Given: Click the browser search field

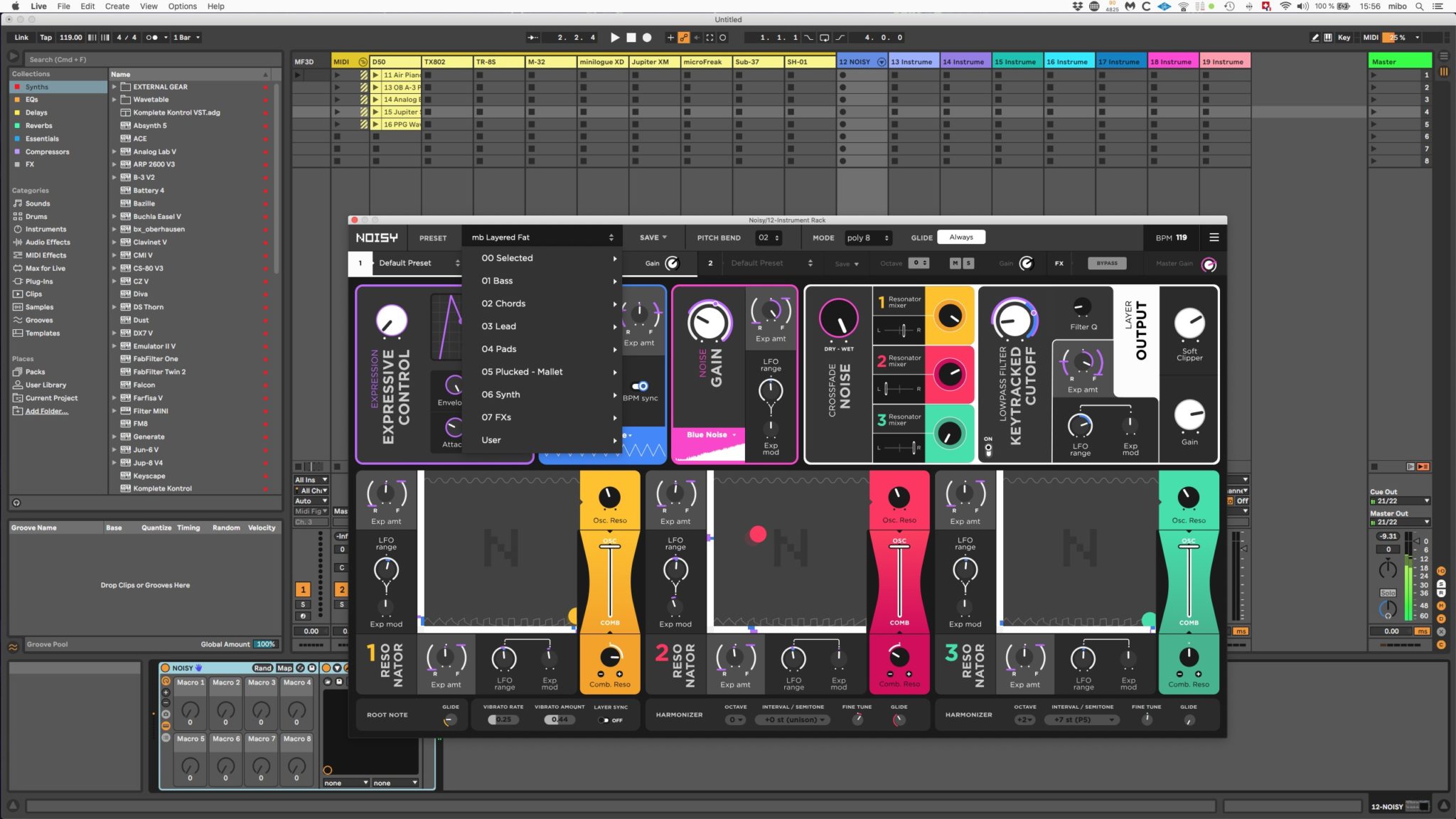Looking at the screenshot, I should coord(153,60).
